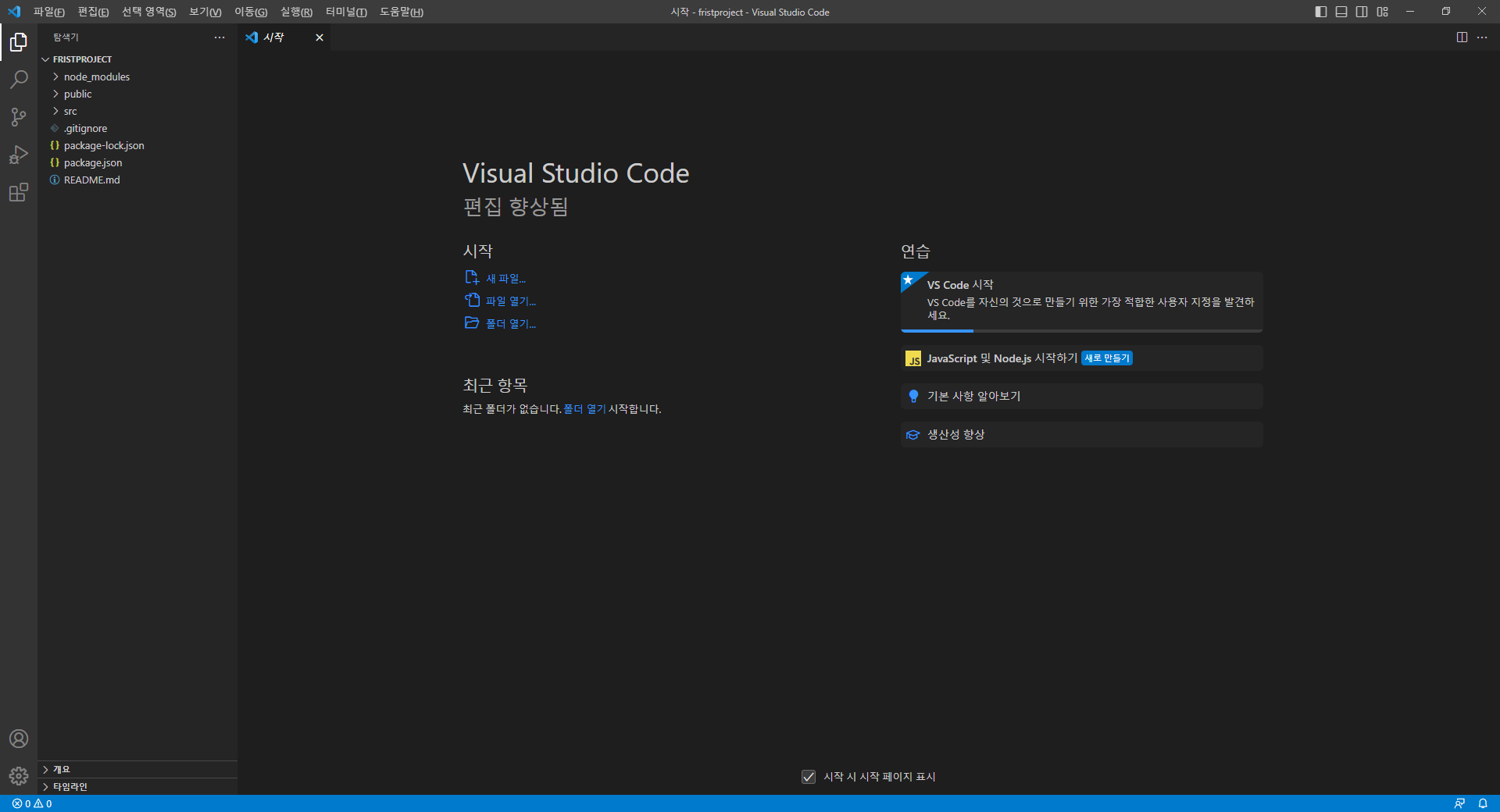
Task: Split the editor to the right
Action: [x=1462, y=37]
